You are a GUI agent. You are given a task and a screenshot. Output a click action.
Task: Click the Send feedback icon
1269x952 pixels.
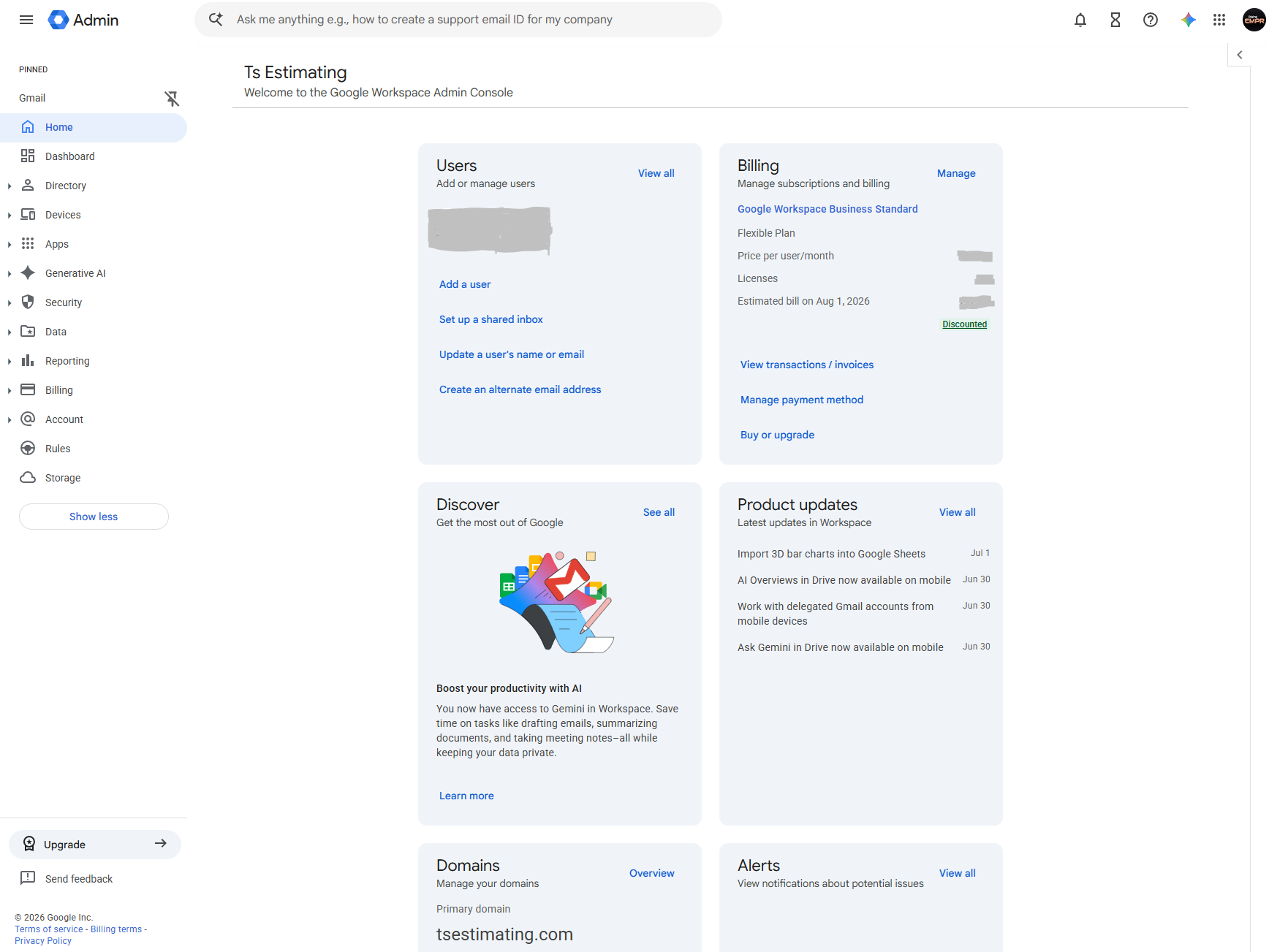click(28, 878)
